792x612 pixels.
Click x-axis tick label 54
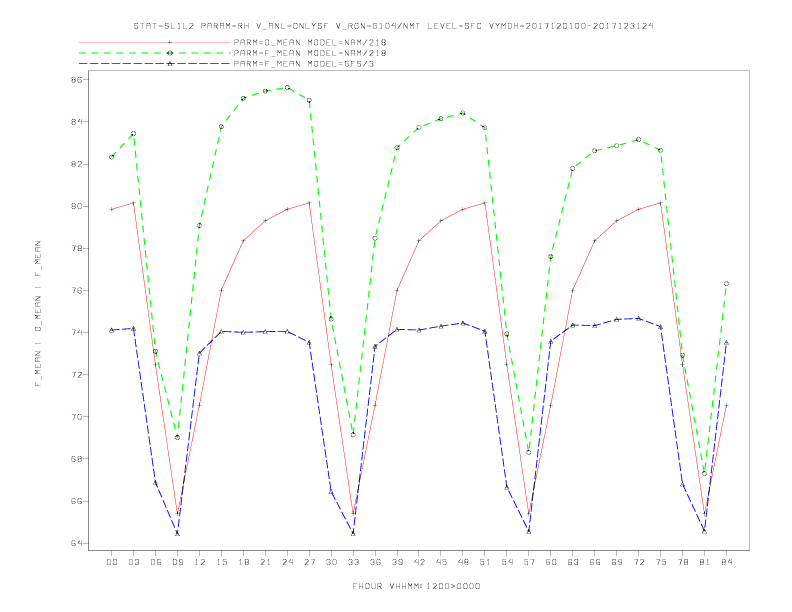point(507,562)
